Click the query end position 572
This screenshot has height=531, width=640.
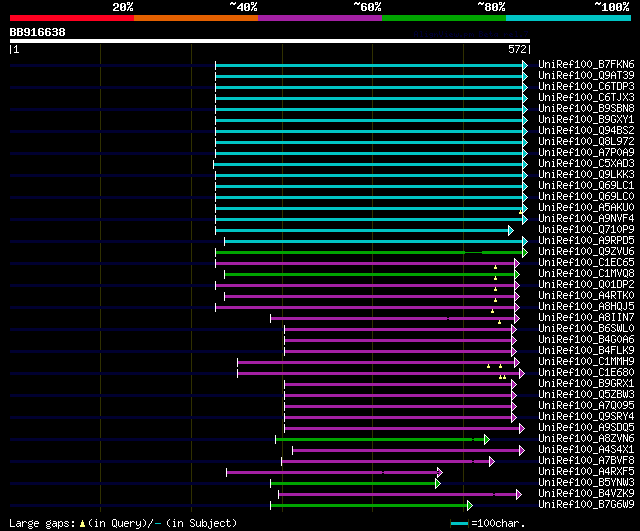518,49
